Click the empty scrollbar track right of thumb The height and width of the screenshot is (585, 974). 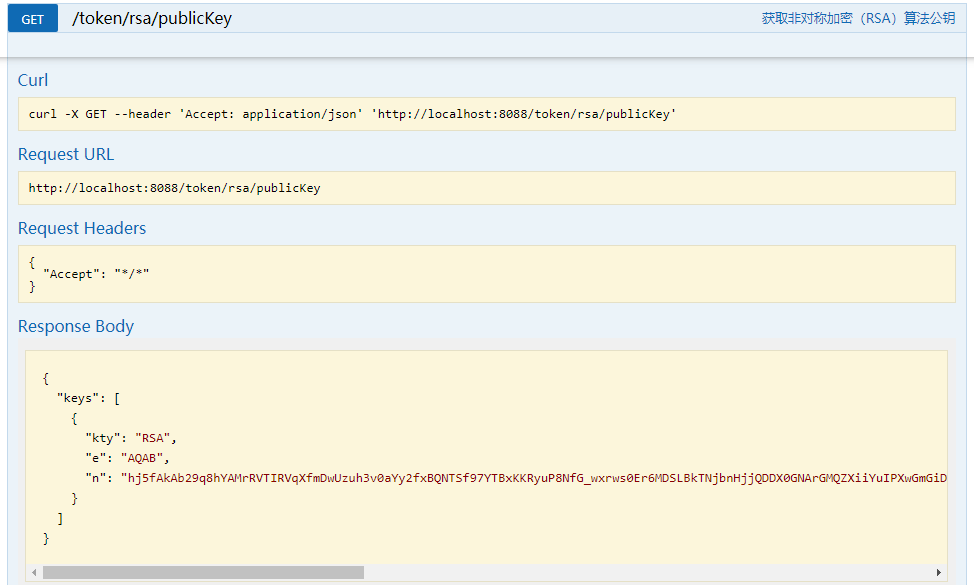tap(648, 572)
